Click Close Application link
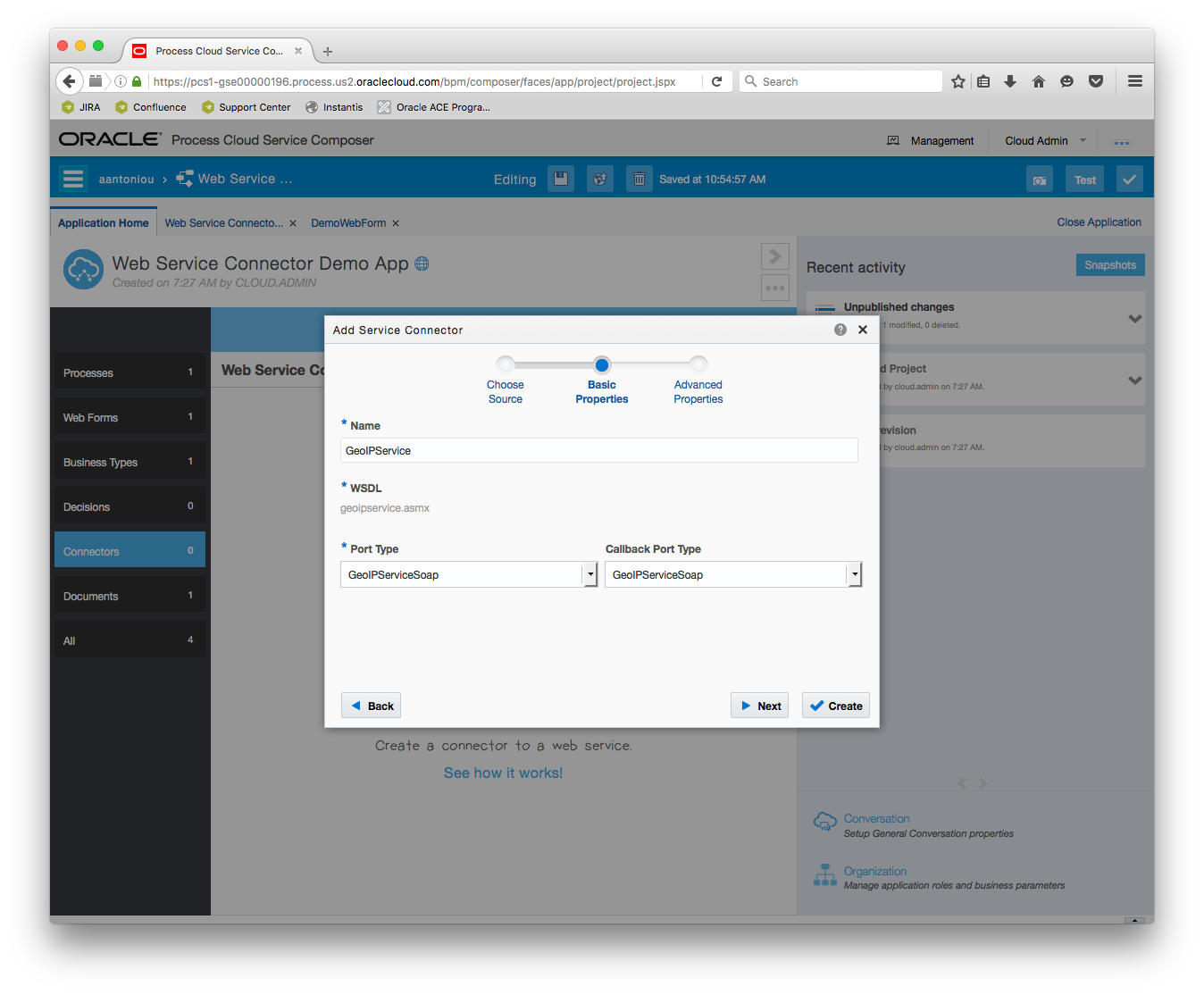1204x995 pixels. (x=1099, y=222)
